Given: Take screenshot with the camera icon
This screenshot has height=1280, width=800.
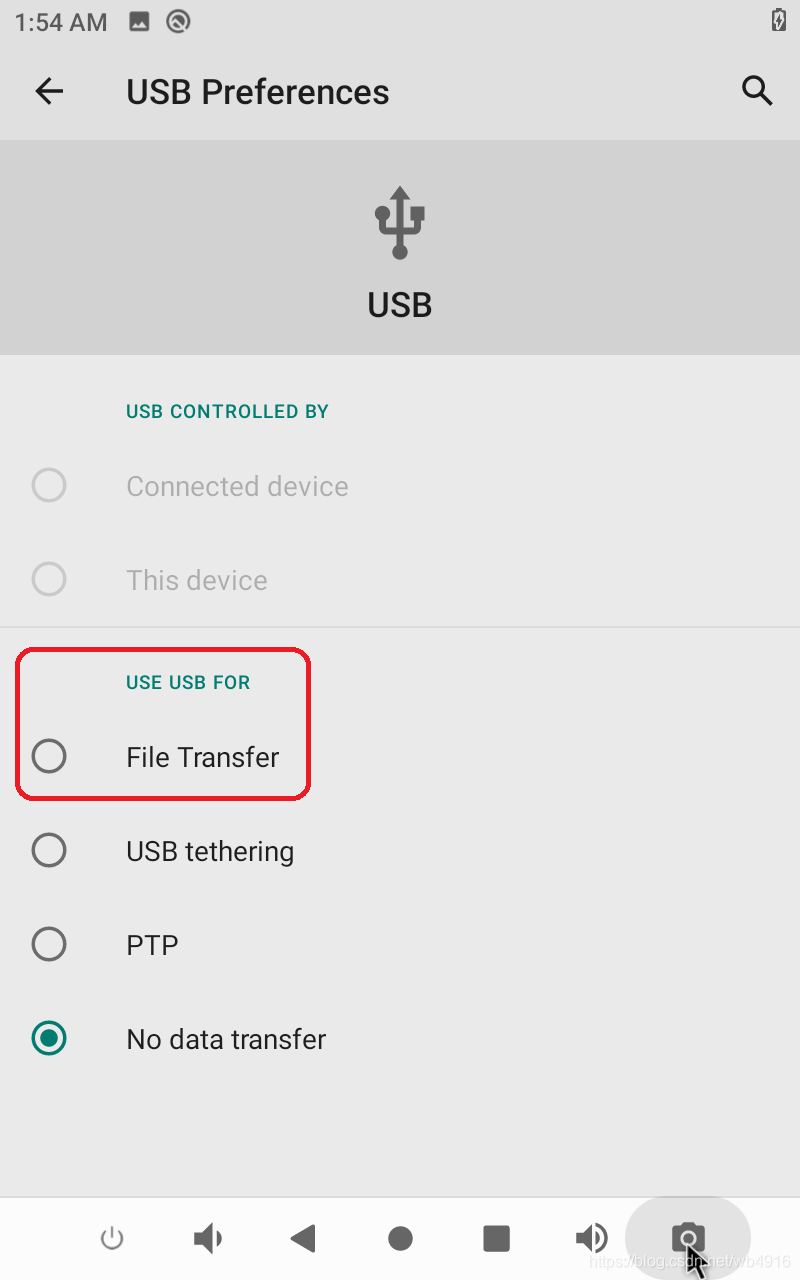Looking at the screenshot, I should pyautogui.click(x=688, y=1238).
